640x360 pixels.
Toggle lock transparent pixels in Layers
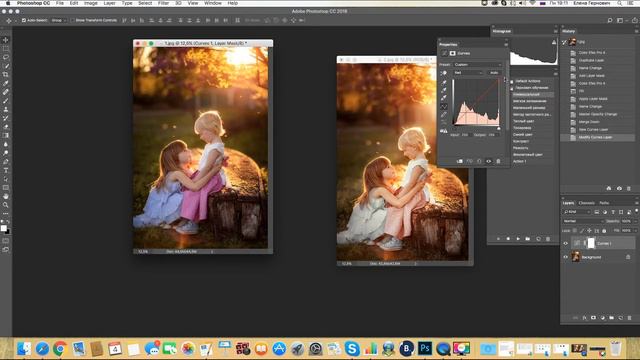point(575,231)
